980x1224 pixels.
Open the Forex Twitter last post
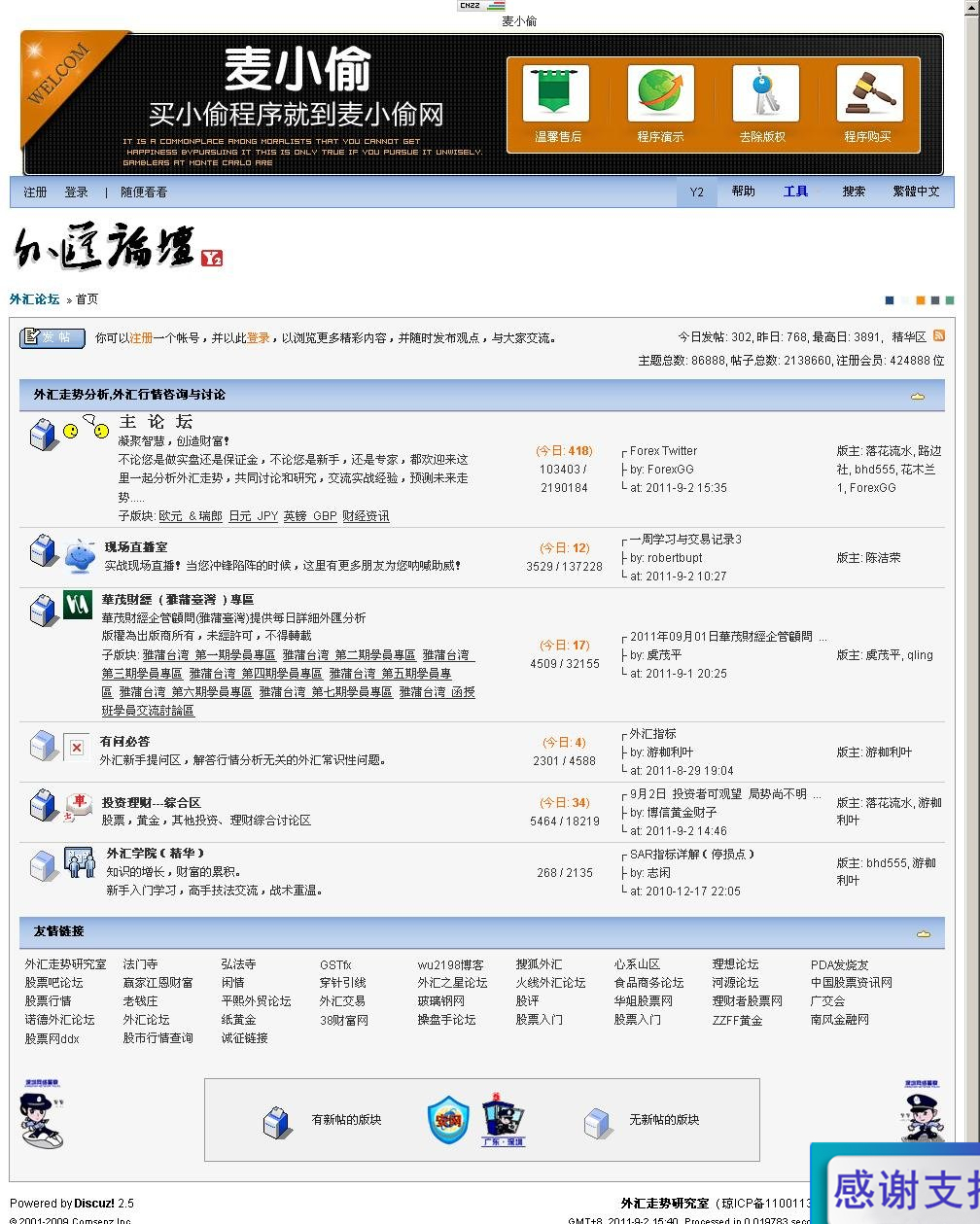click(663, 451)
